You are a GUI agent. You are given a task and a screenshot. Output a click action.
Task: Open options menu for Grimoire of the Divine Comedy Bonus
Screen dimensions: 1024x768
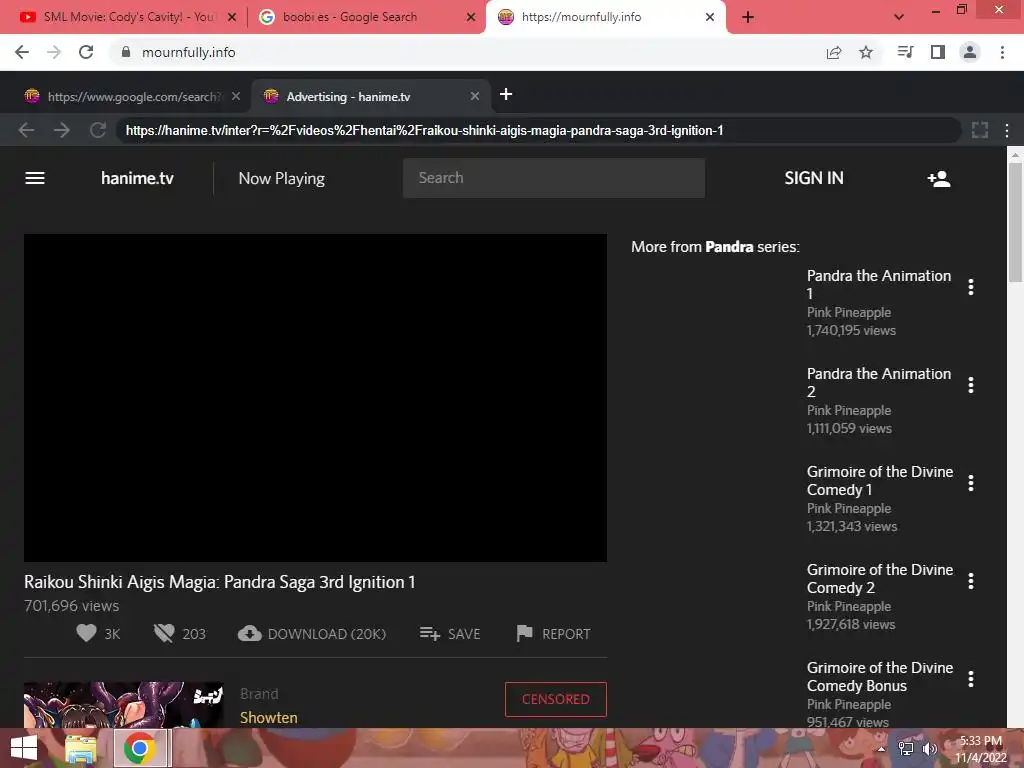point(970,679)
